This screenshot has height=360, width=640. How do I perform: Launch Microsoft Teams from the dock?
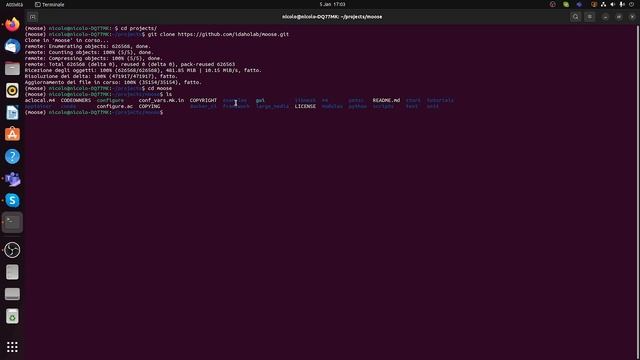[x=12, y=178]
